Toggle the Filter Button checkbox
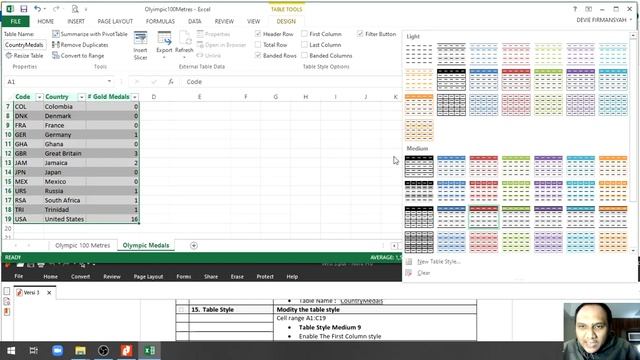This screenshot has width=640, height=360. pos(360,34)
